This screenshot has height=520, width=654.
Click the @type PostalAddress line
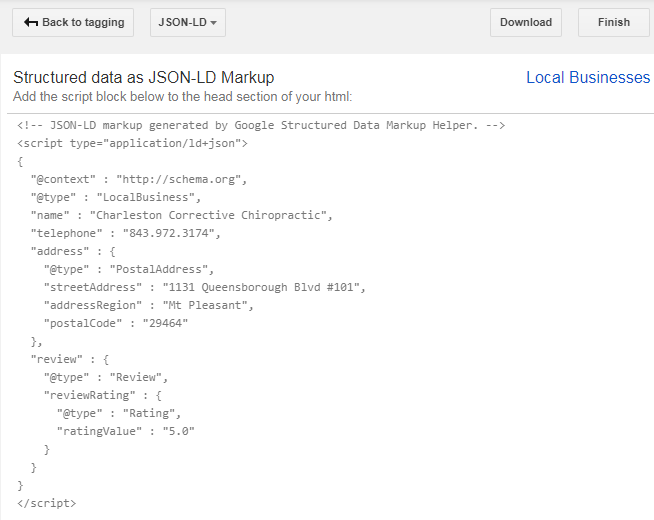tap(129, 269)
